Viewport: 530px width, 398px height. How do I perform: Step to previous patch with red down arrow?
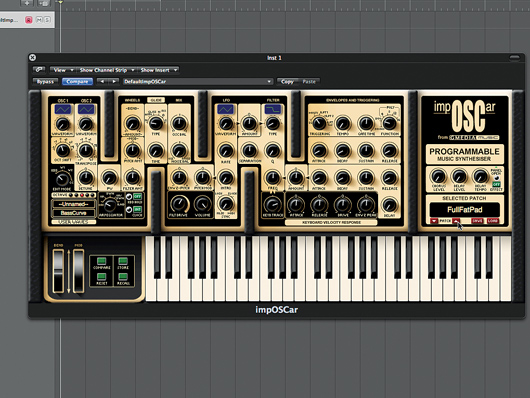point(434,221)
